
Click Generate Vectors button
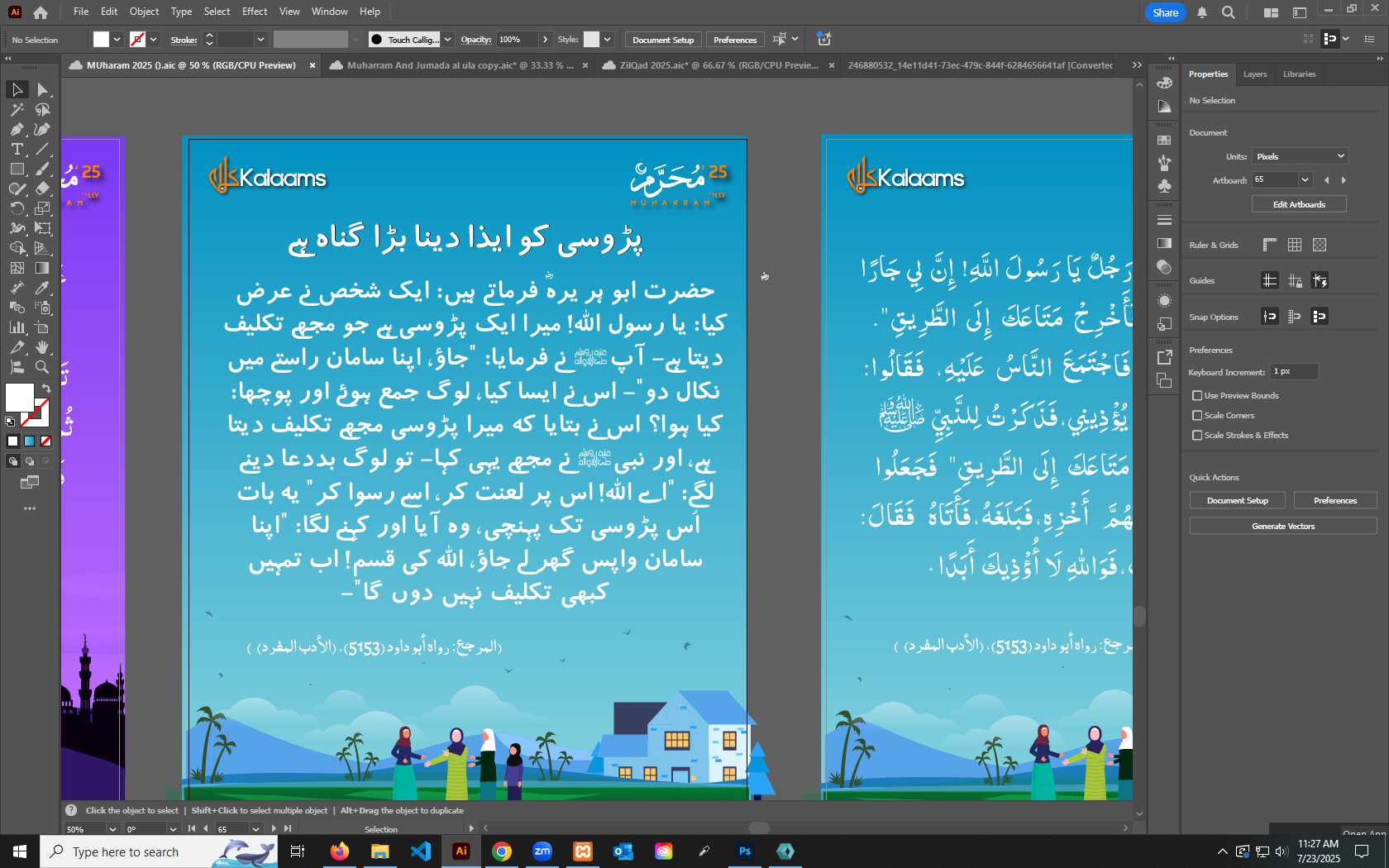[1283, 526]
